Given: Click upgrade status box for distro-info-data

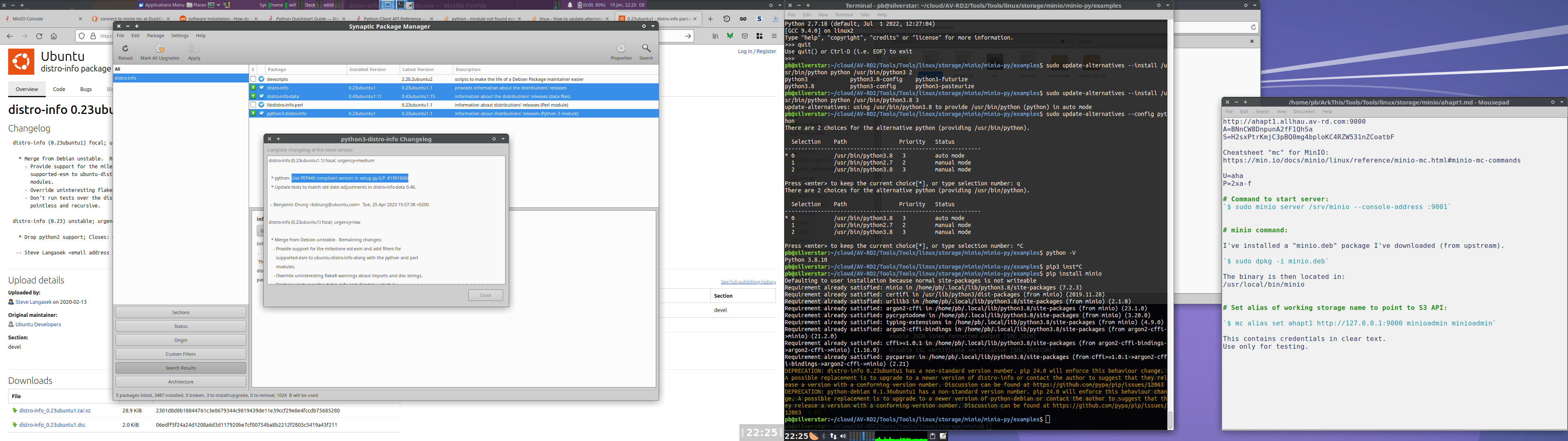Looking at the screenshot, I should coord(253,96).
